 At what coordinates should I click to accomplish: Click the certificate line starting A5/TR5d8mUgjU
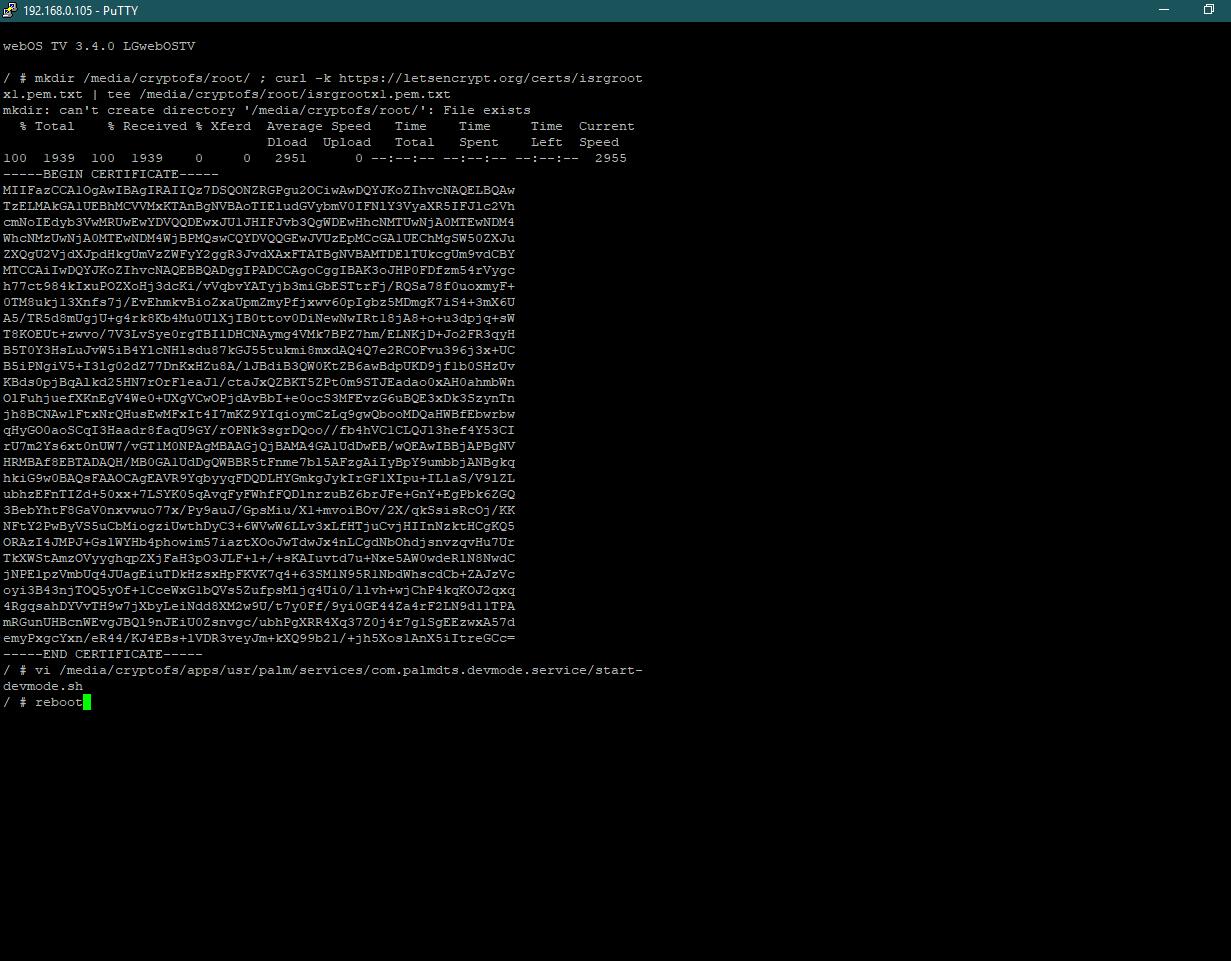point(259,318)
